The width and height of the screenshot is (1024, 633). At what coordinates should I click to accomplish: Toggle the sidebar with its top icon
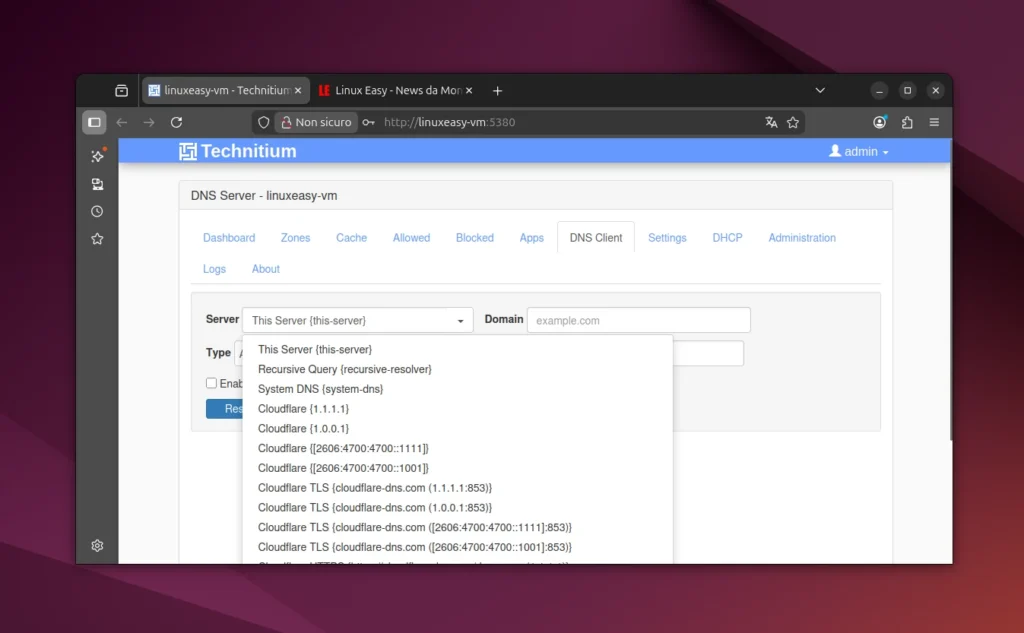click(x=94, y=122)
